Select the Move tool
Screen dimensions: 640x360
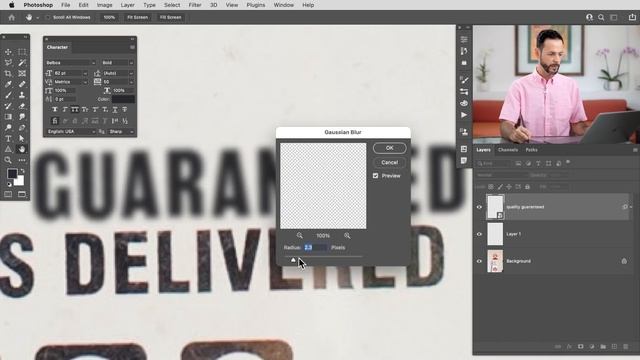click(x=8, y=52)
